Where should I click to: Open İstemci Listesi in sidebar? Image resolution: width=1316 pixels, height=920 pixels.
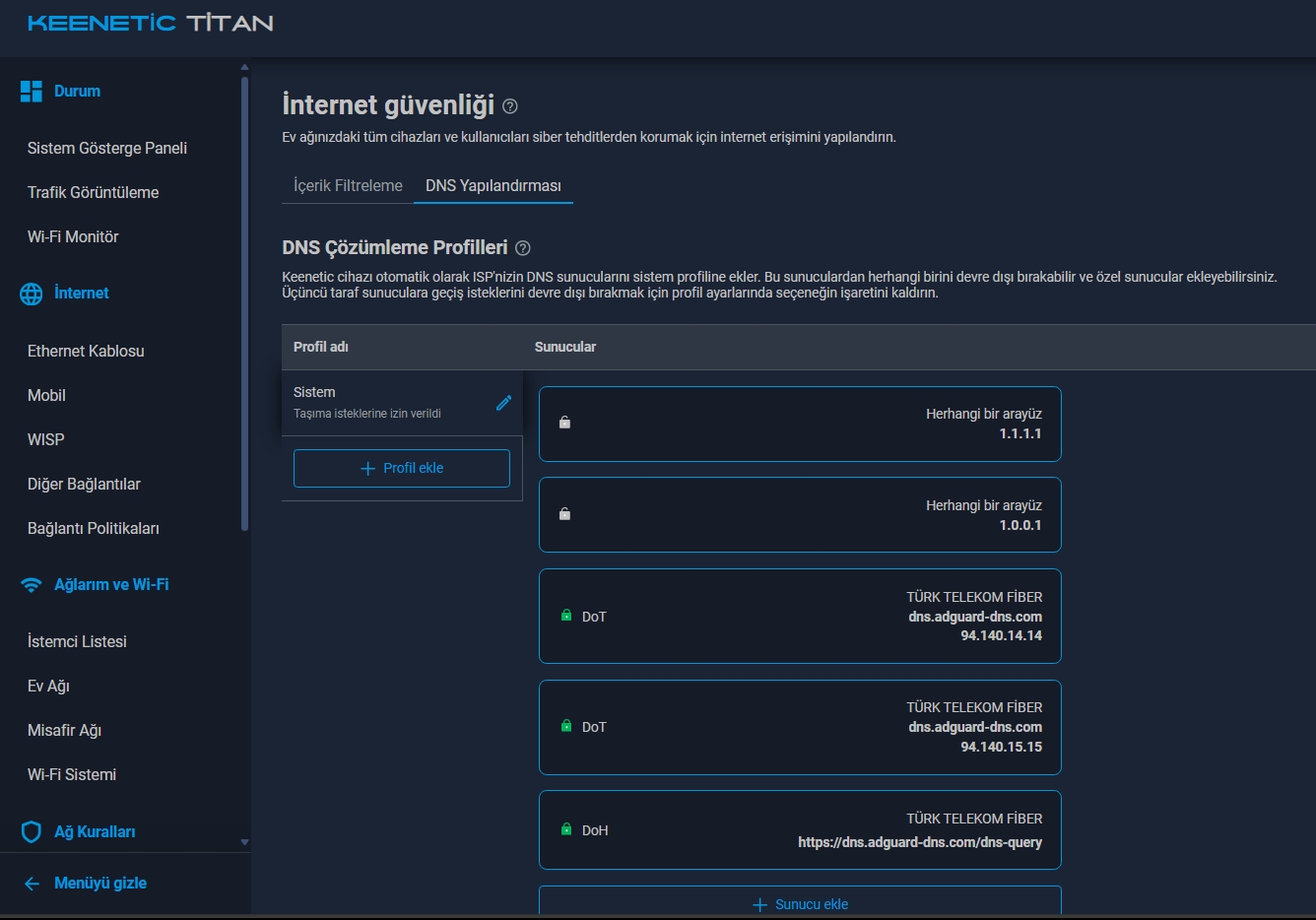point(77,642)
